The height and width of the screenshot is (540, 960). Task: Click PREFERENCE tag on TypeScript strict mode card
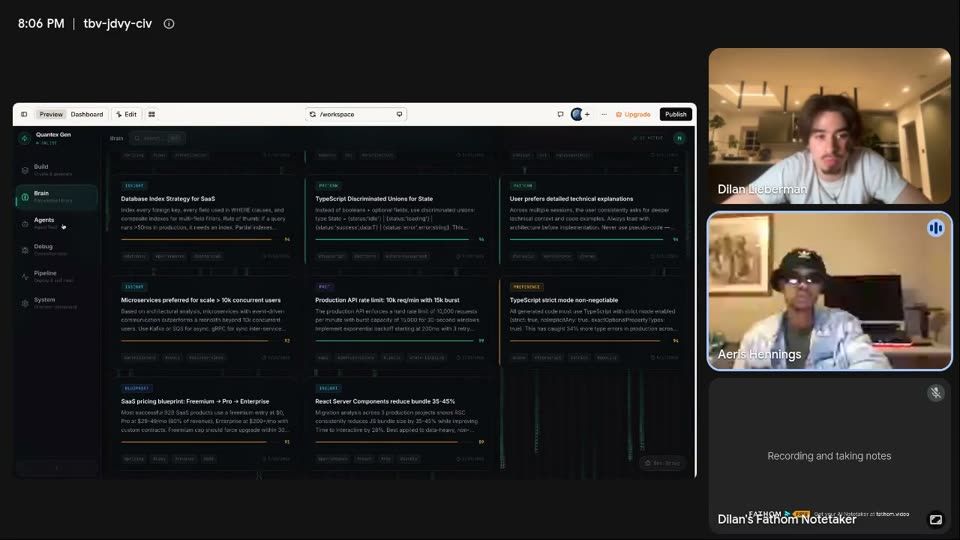(527, 287)
